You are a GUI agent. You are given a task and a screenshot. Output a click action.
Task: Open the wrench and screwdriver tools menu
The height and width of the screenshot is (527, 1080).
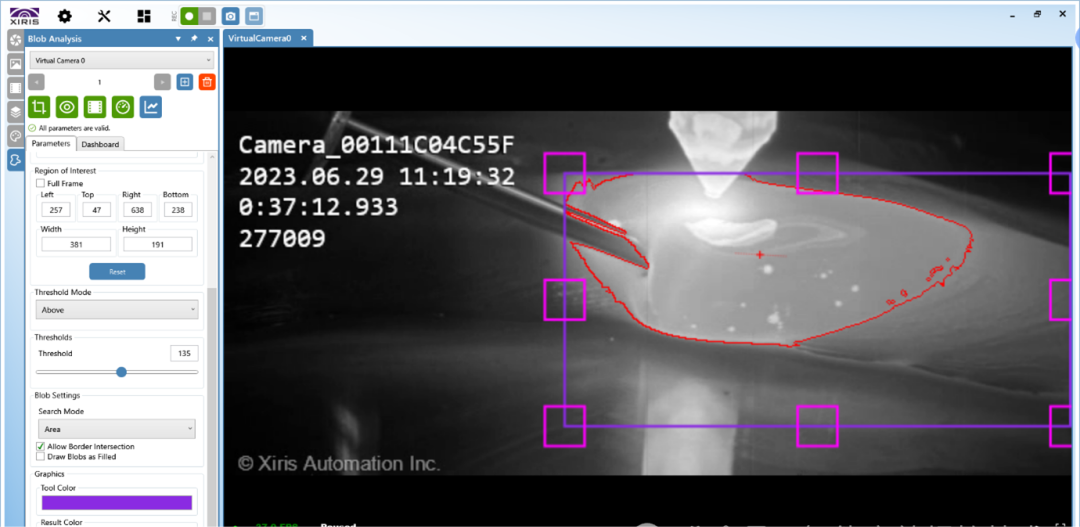point(105,16)
